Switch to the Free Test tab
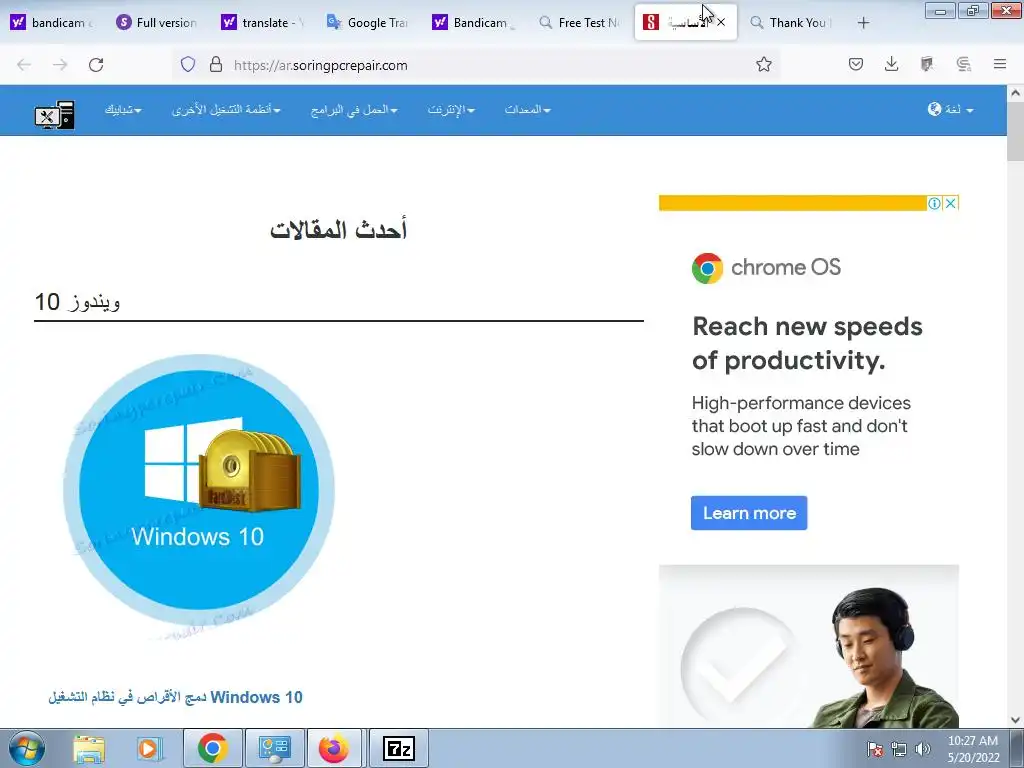Image resolution: width=1024 pixels, height=768 pixels. click(x=579, y=23)
